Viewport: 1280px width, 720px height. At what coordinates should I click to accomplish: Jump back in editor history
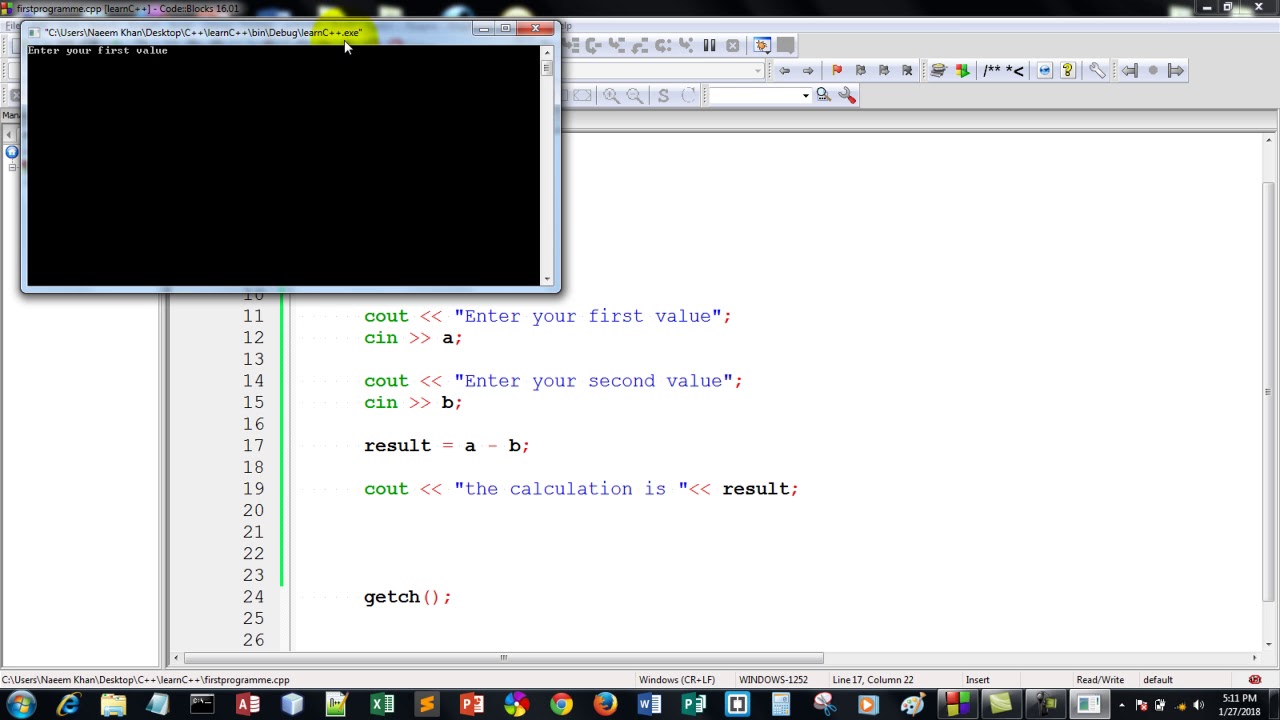click(784, 70)
